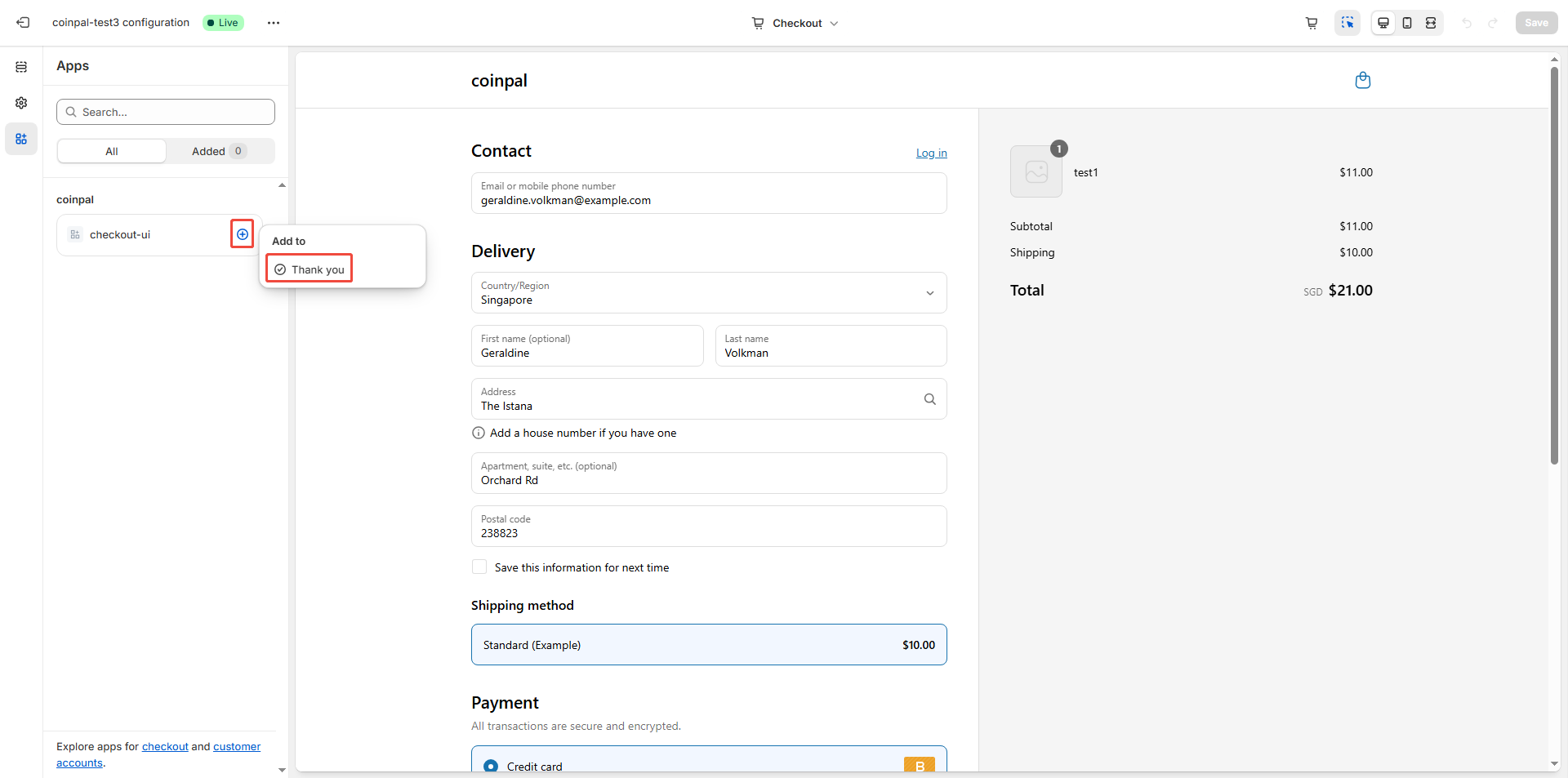Click the plus icon beside checkout-ui
Viewport: 1568px width, 778px height.
(x=243, y=234)
